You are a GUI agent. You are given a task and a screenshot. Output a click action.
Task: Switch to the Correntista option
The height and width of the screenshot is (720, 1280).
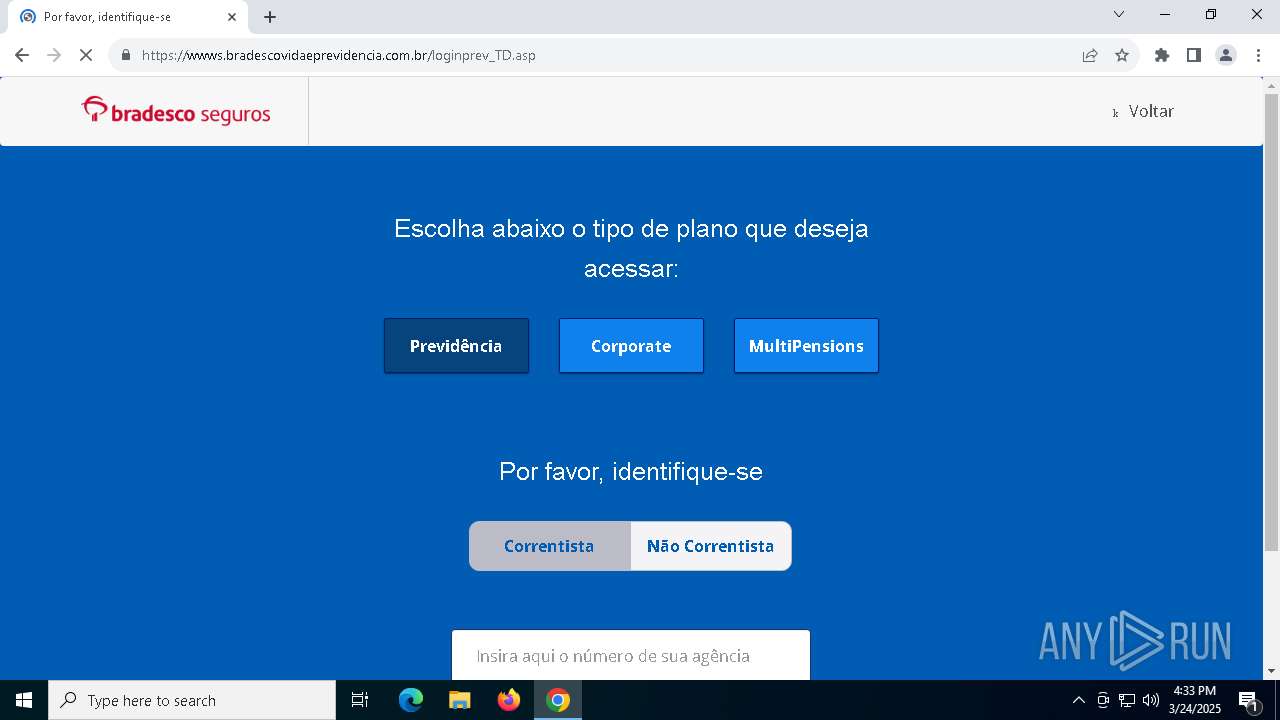pyautogui.click(x=549, y=546)
